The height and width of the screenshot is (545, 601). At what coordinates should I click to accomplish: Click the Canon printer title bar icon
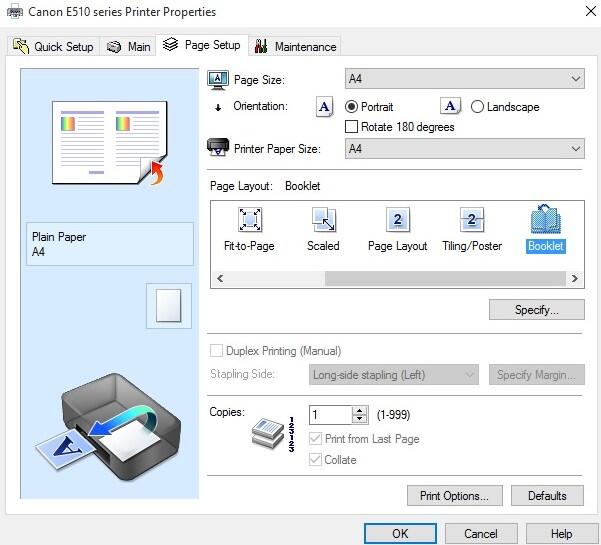click(x=15, y=11)
